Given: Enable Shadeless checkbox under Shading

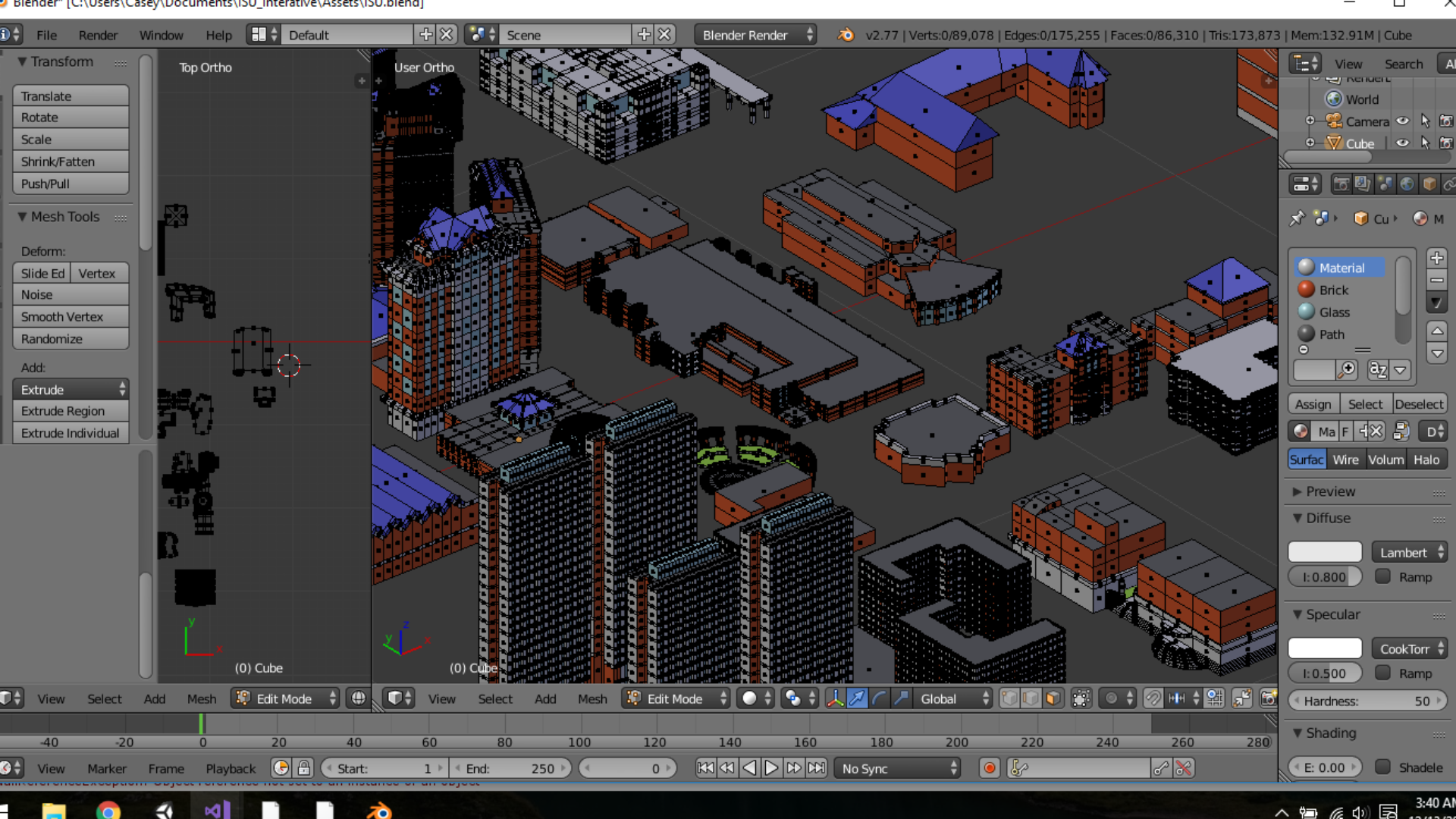Looking at the screenshot, I should click(1383, 767).
